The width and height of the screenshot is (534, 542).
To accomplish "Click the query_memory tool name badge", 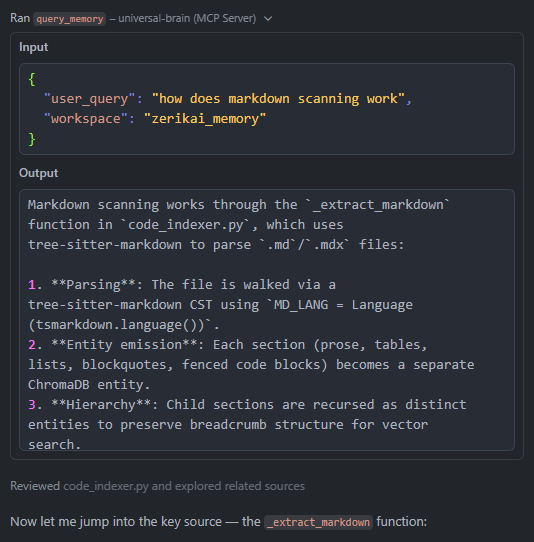I will point(69,19).
